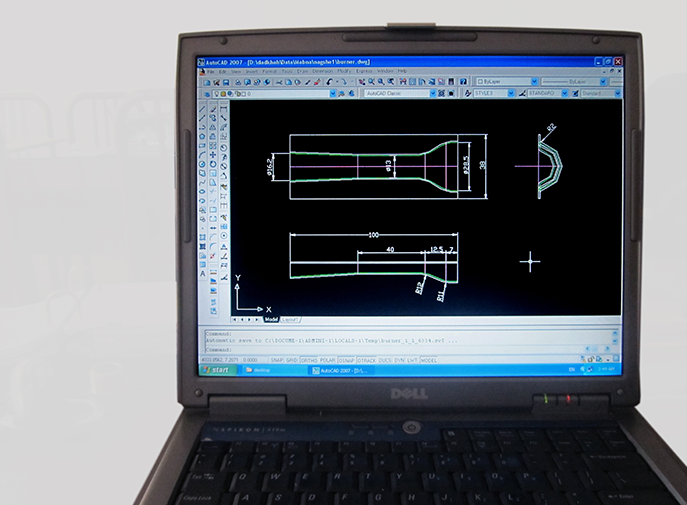The width and height of the screenshot is (687, 505).
Task: Click the Windows start button
Action: [216, 370]
